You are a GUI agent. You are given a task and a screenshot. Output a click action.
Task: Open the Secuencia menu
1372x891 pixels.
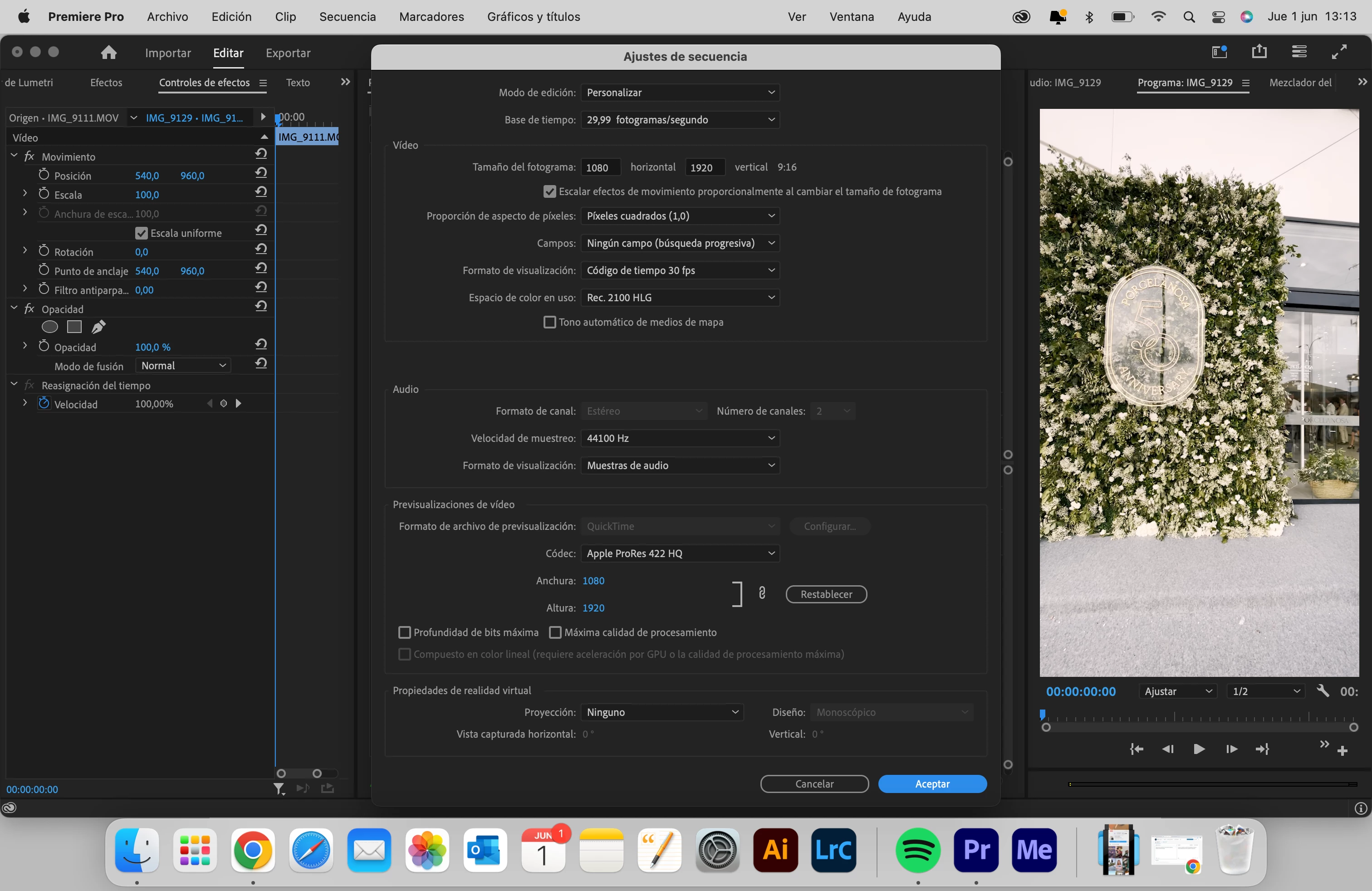(347, 17)
